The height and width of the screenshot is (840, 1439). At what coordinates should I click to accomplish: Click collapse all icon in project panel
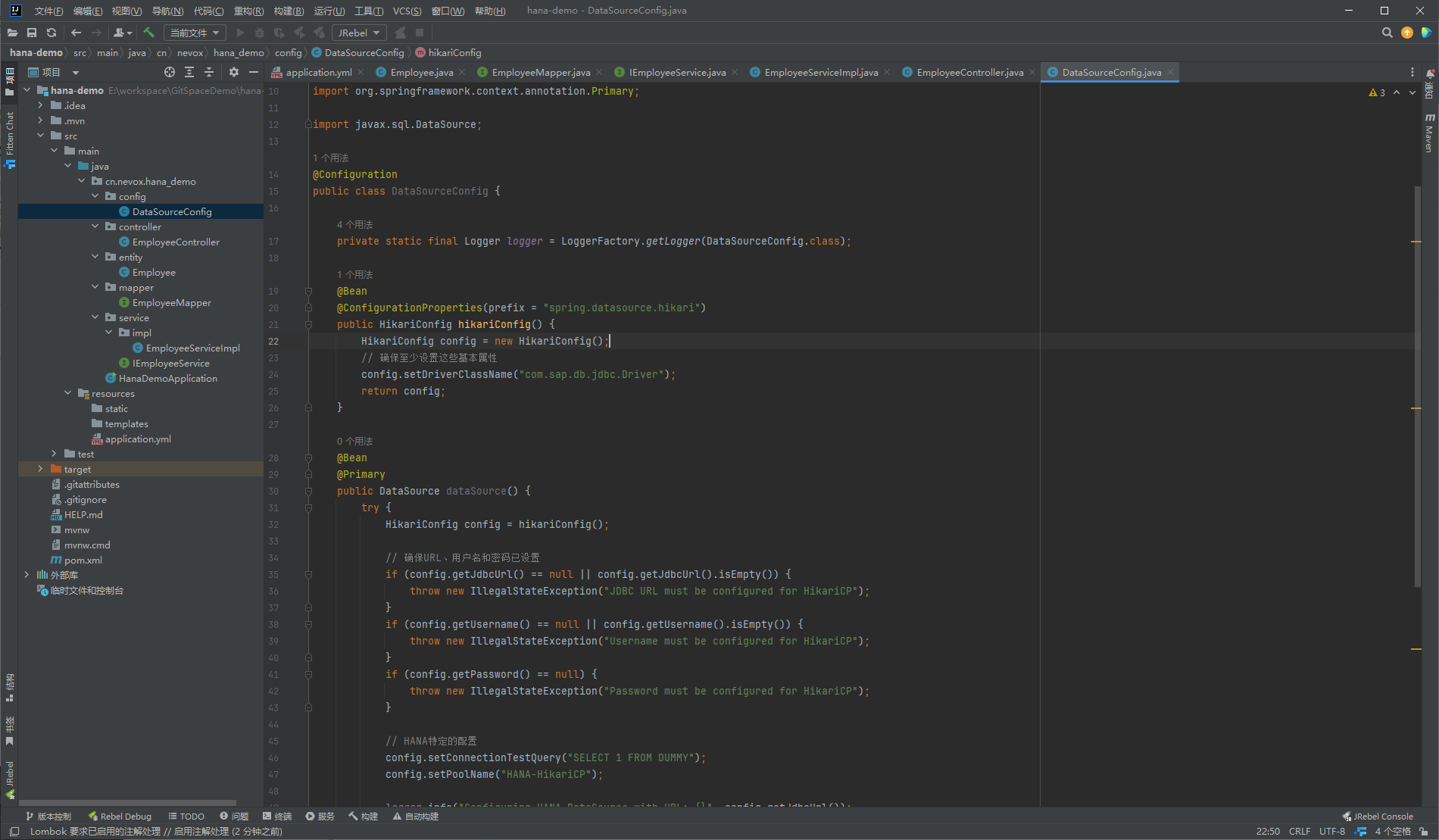click(x=209, y=72)
